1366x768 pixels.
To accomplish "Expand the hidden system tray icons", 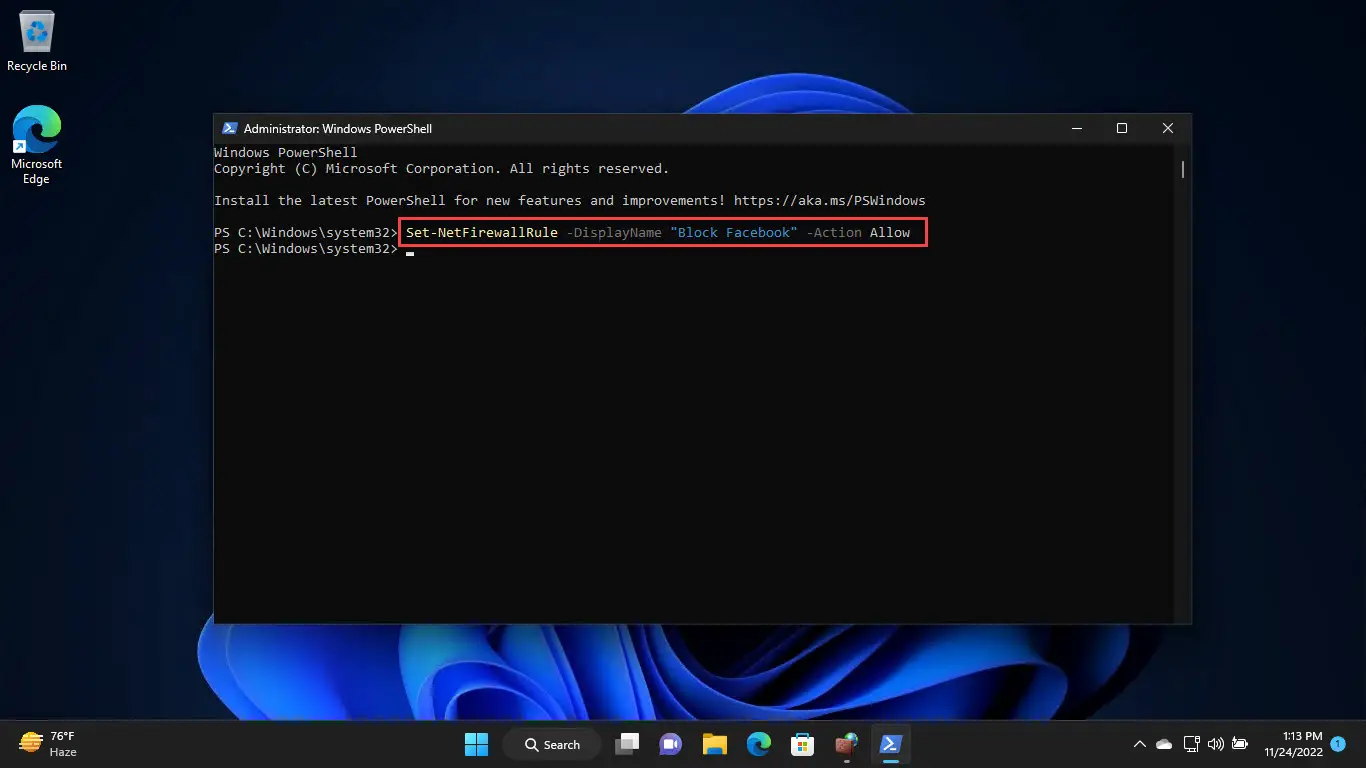I will tap(1139, 744).
